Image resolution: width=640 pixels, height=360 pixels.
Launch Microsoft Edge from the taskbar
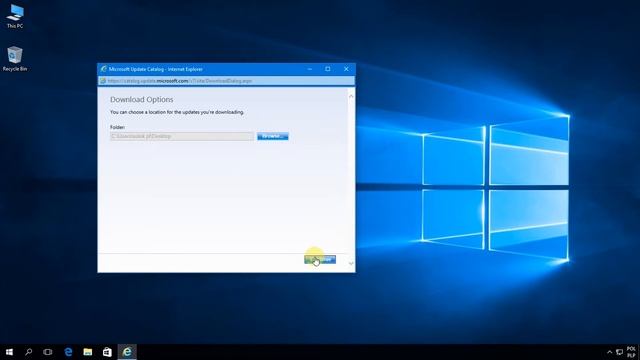[x=68, y=352]
